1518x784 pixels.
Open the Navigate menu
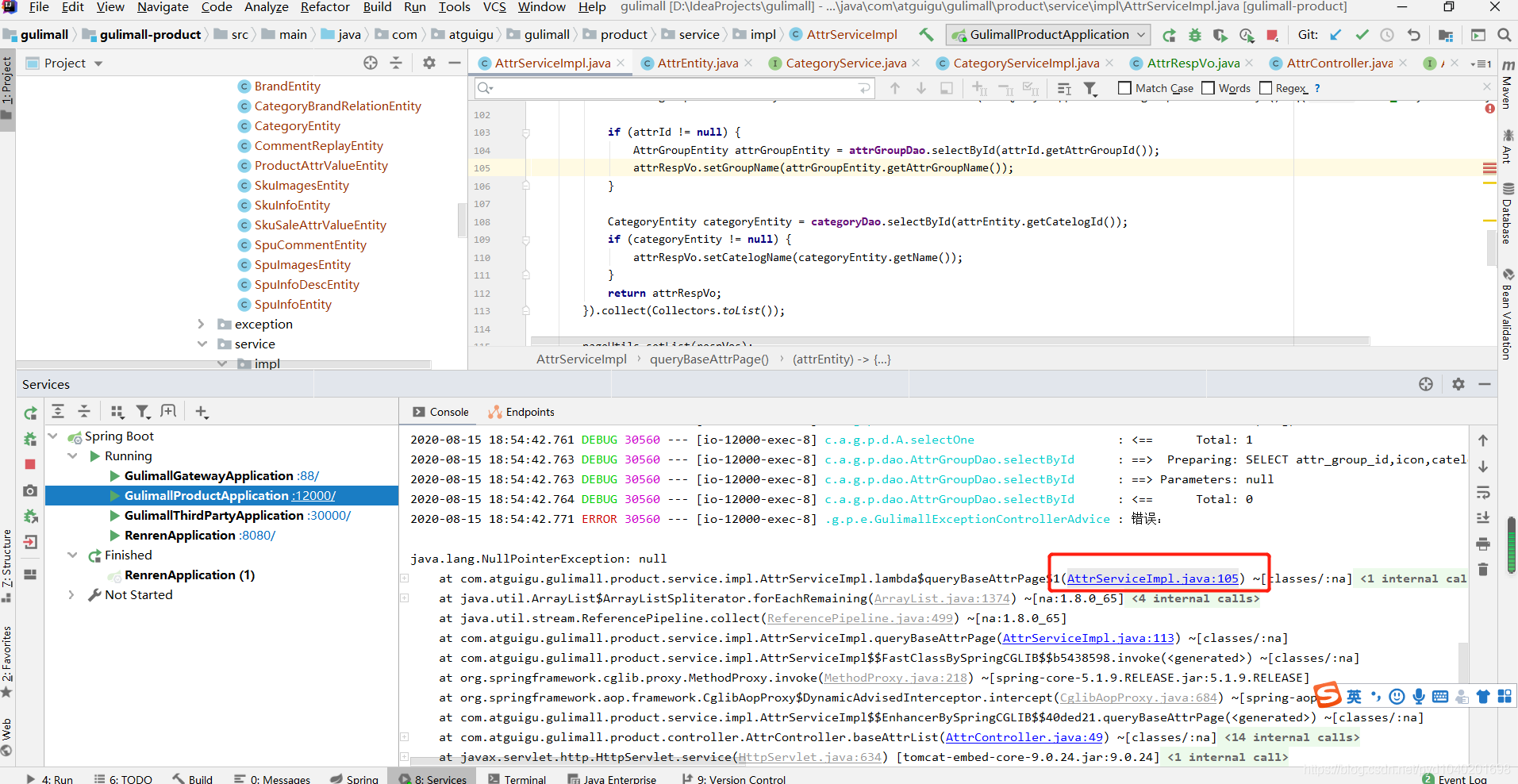pos(163,7)
